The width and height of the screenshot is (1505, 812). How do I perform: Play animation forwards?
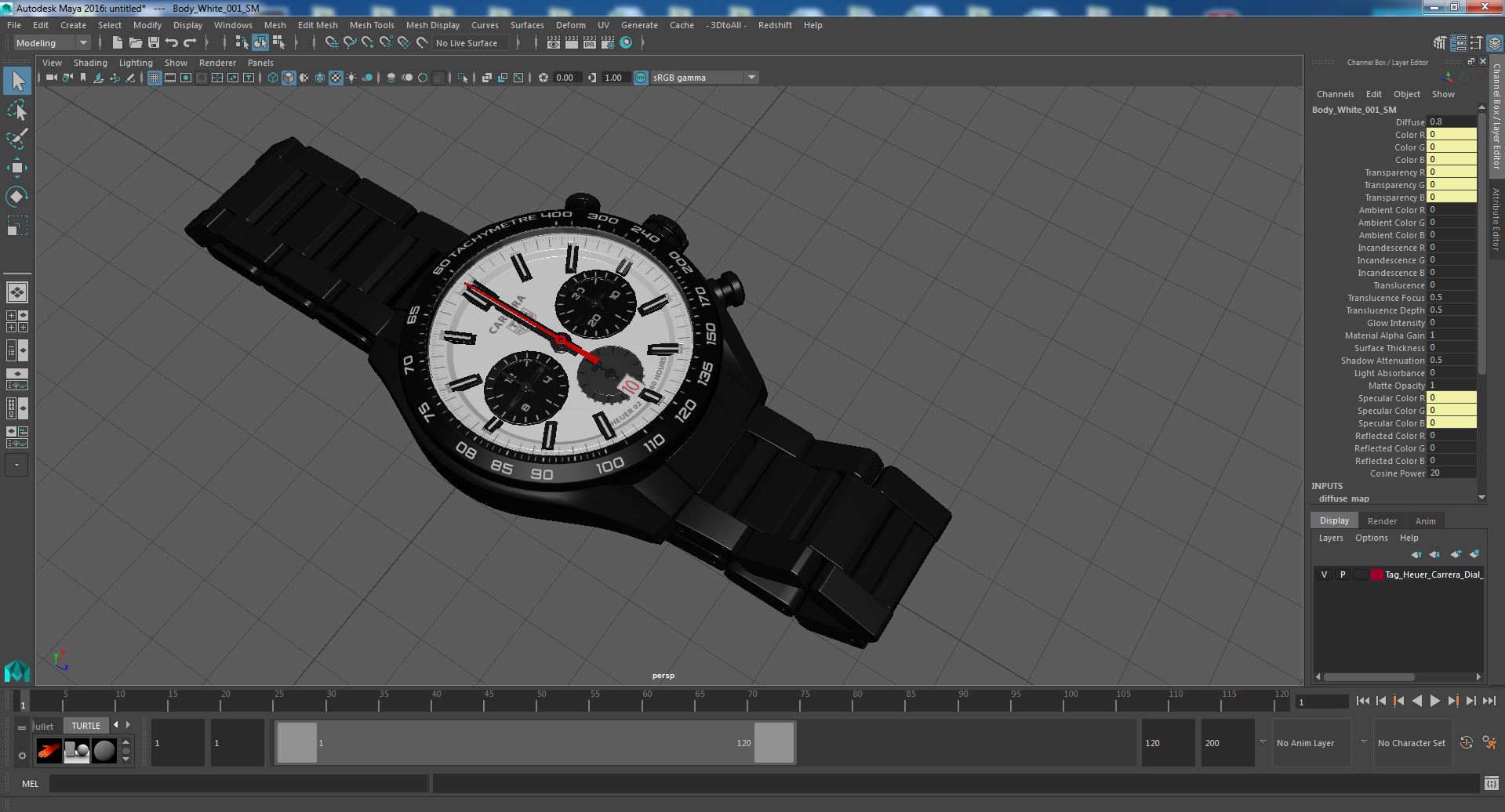point(1435,701)
